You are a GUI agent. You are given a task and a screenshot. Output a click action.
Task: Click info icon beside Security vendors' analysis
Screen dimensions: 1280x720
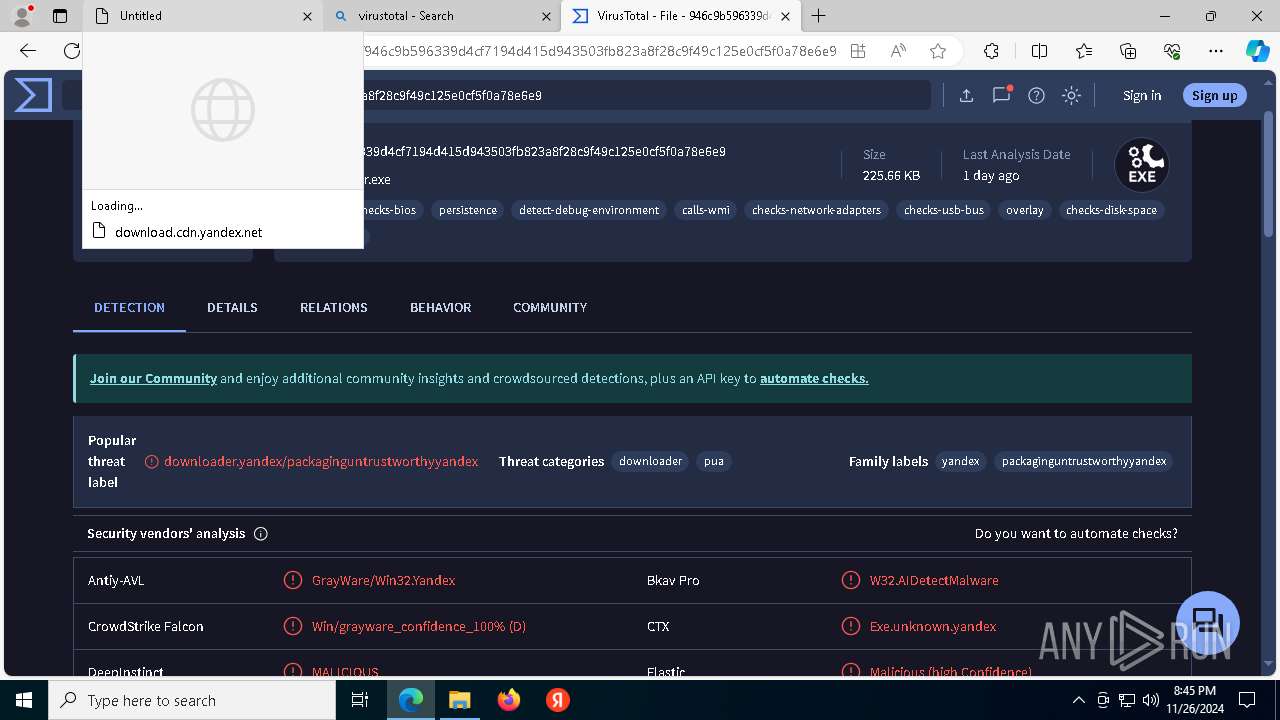(x=261, y=534)
